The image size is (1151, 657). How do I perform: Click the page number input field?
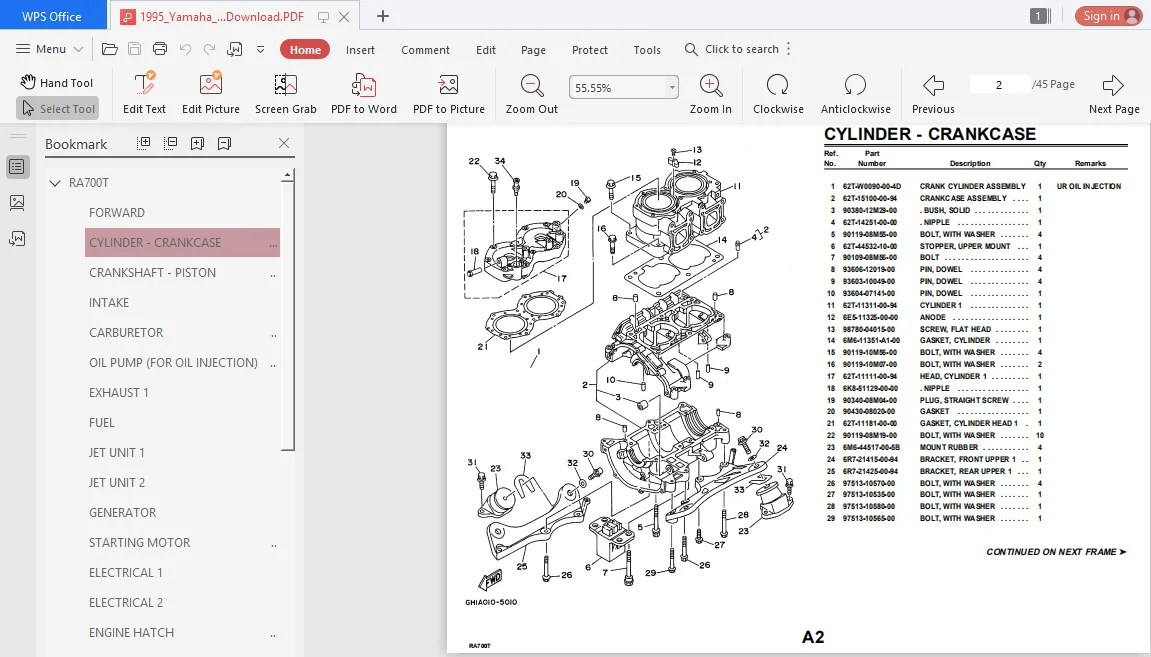(x=998, y=84)
